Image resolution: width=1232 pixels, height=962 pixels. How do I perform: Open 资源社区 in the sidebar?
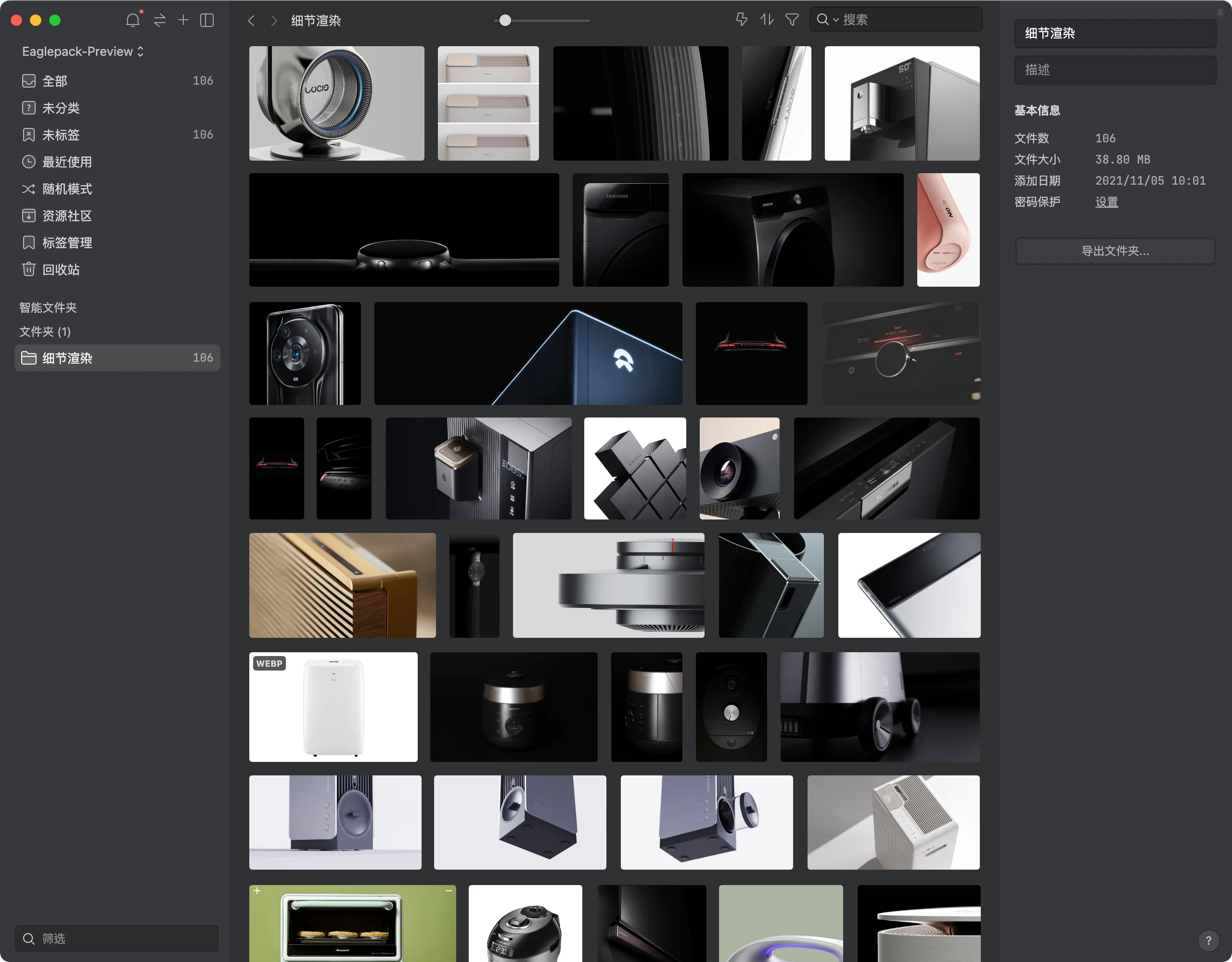click(117, 216)
